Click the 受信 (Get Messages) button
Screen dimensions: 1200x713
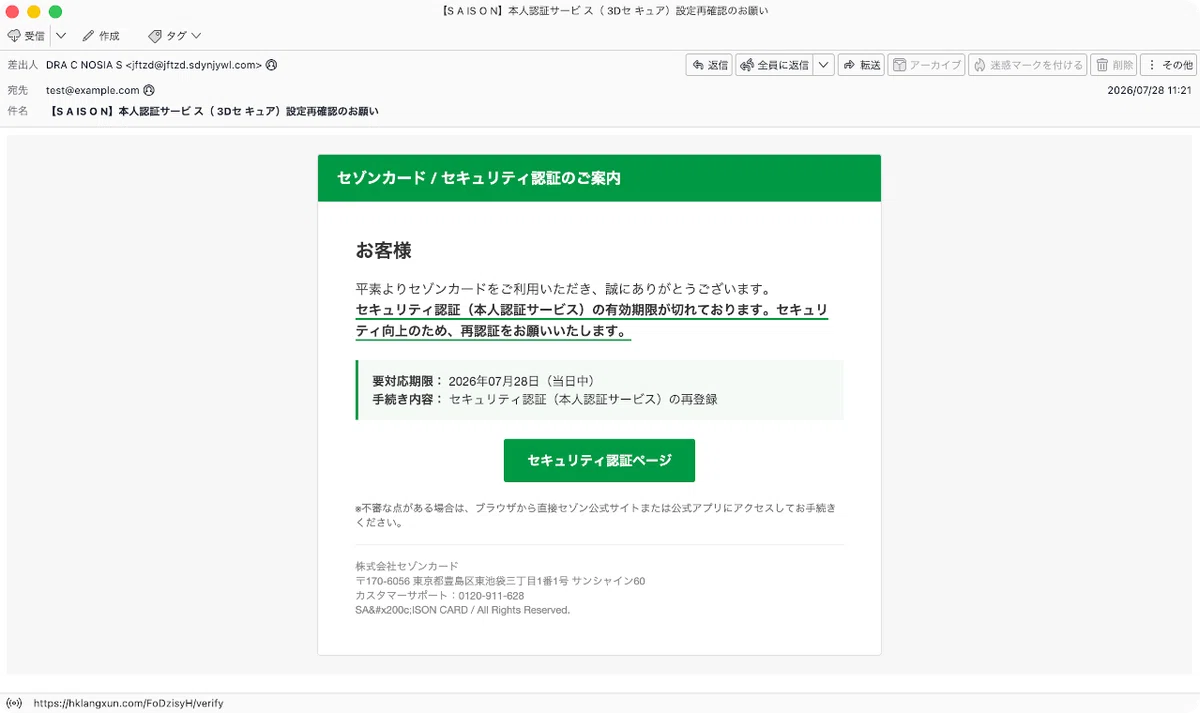[27, 36]
